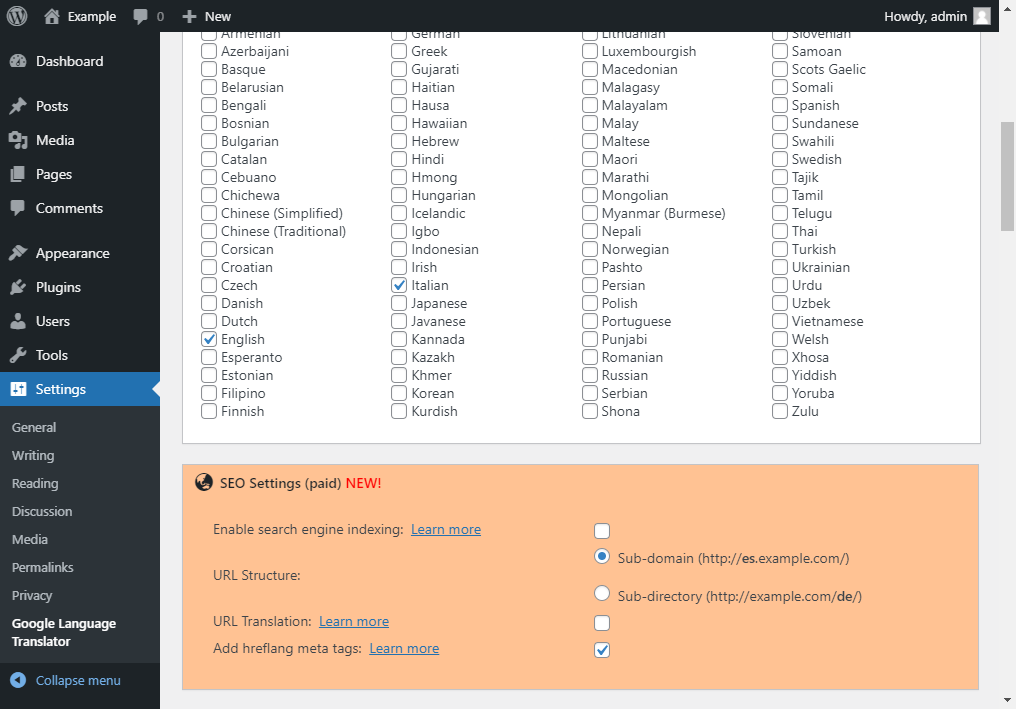This screenshot has height=709, width=1016.
Task: Enable the Spanish language checkbox
Action: pos(780,105)
